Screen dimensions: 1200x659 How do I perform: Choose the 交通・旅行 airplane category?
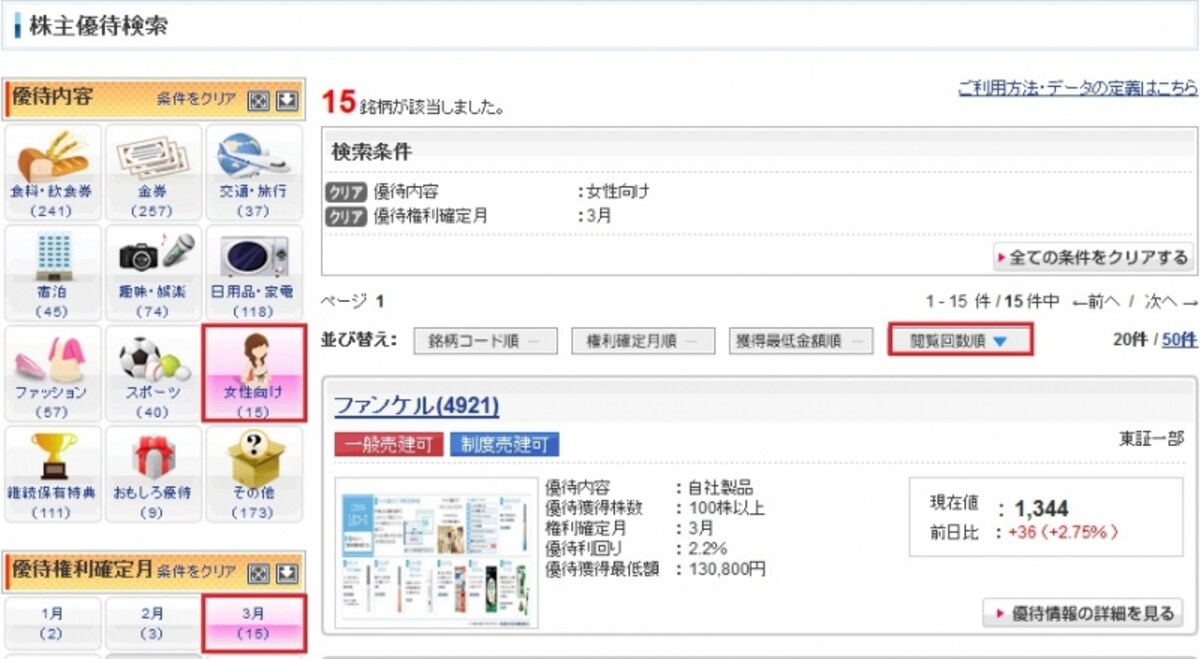point(253,173)
